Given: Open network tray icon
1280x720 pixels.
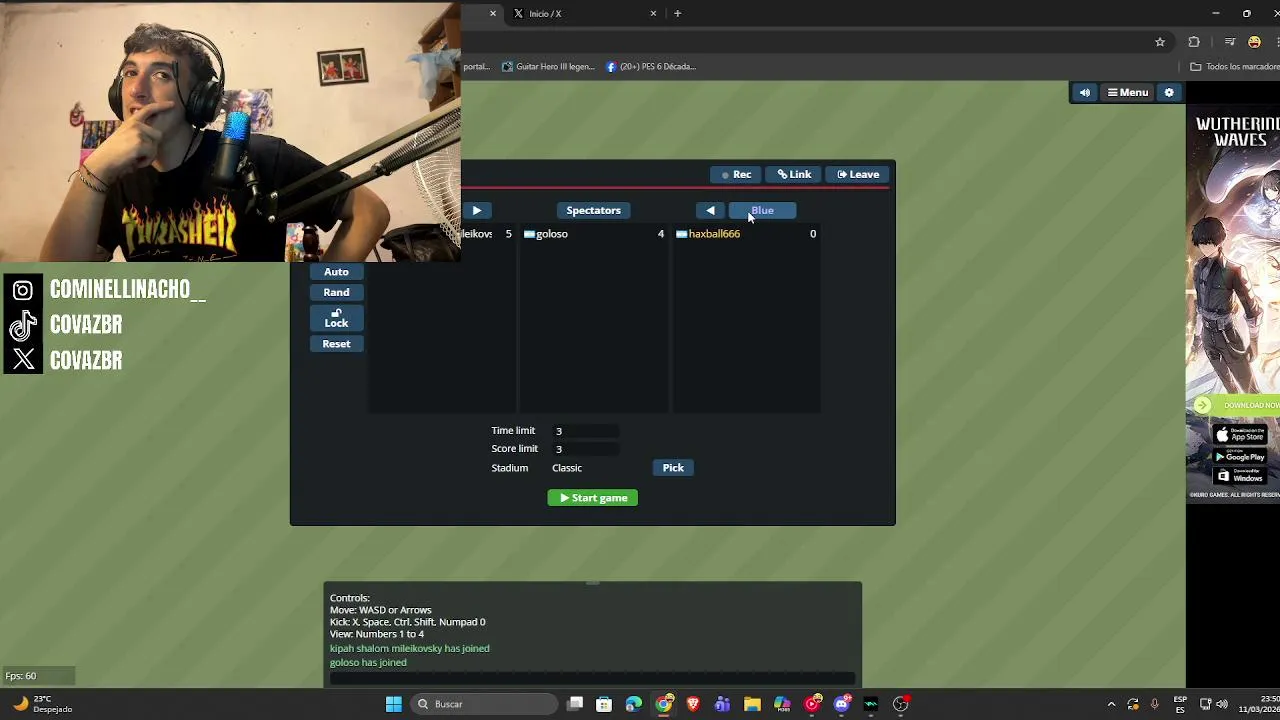Looking at the screenshot, I should [1205, 704].
